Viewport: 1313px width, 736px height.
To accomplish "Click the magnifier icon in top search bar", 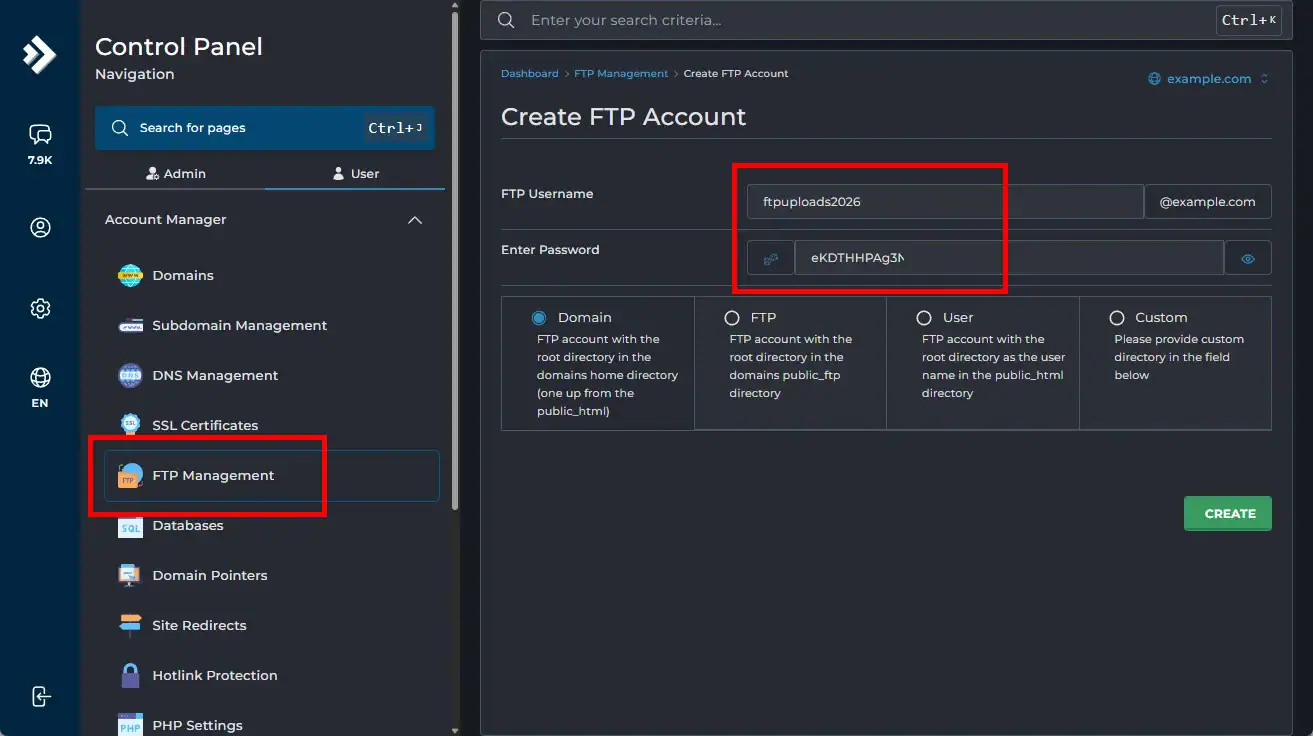I will click(x=506, y=20).
